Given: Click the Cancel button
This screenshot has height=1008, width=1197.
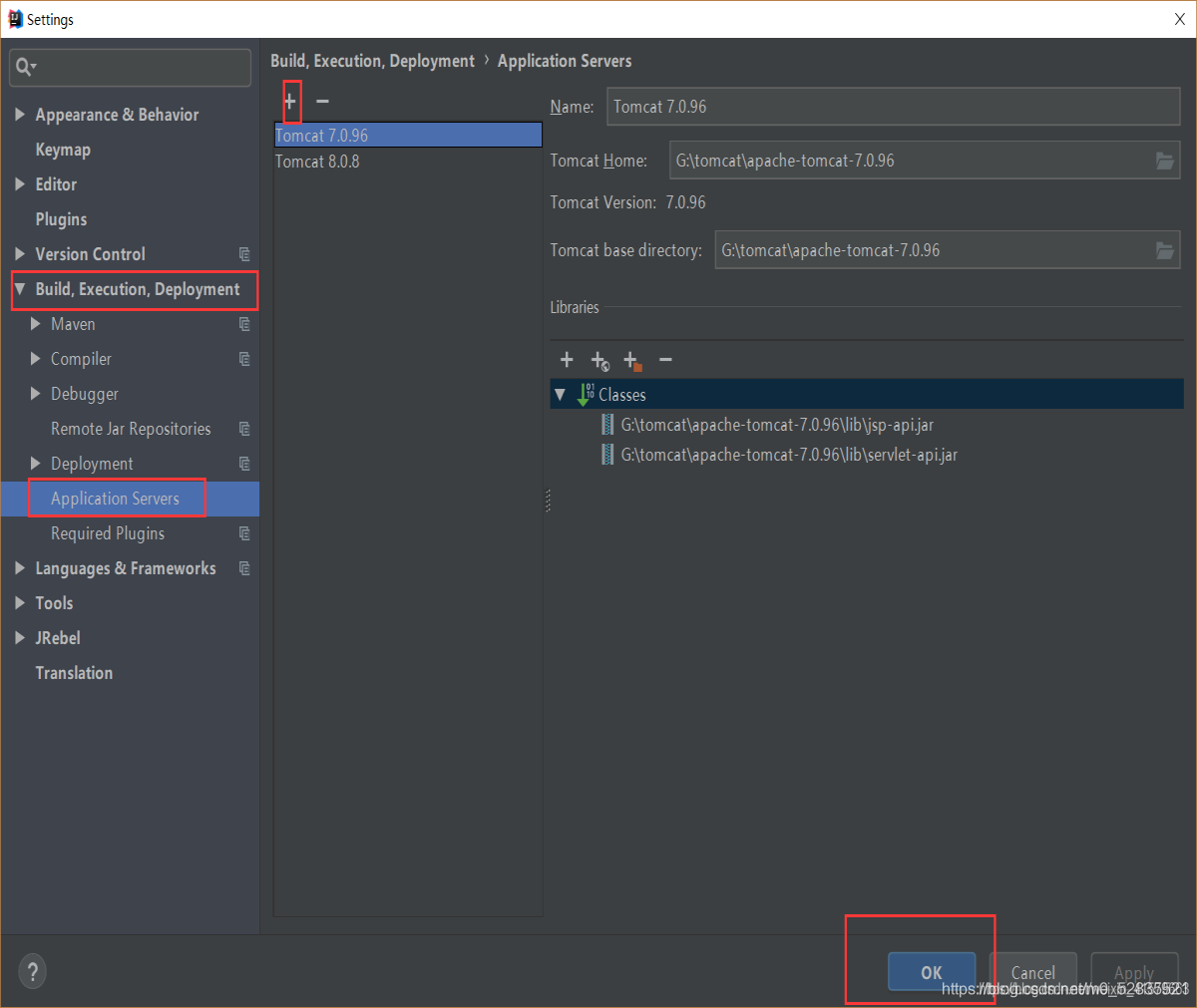Looking at the screenshot, I should point(1033,972).
